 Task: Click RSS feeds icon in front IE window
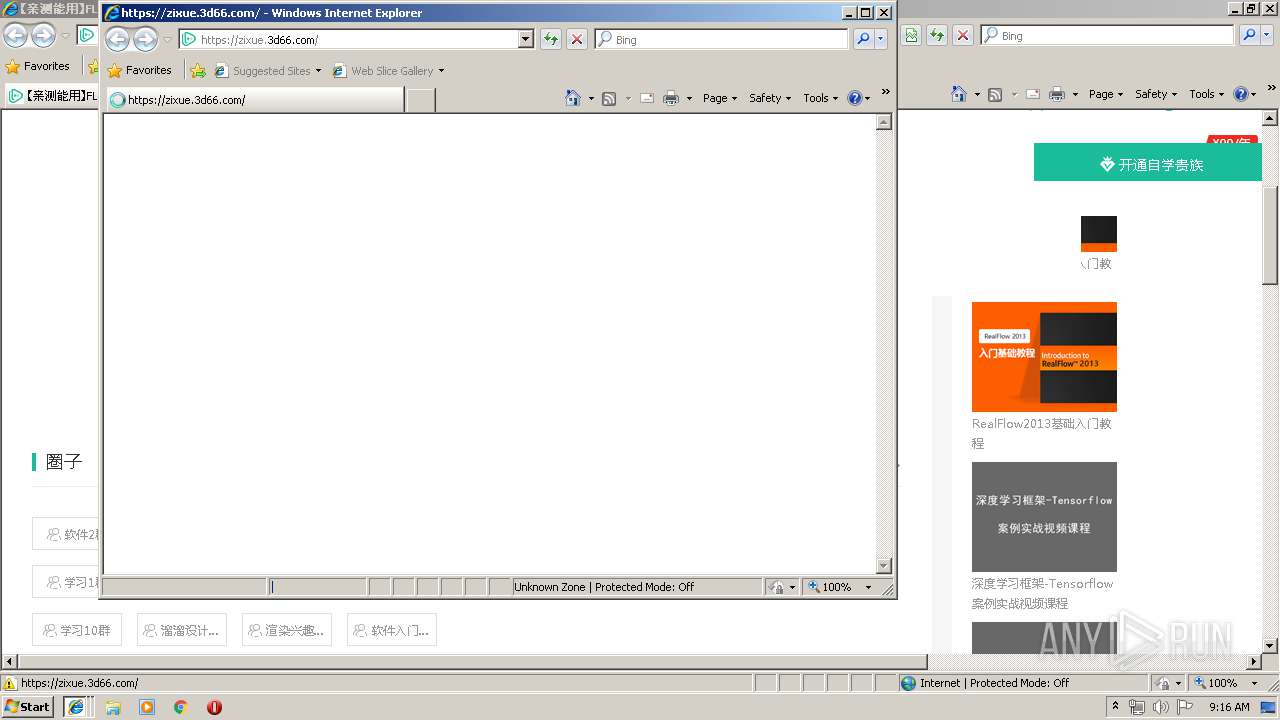609,98
